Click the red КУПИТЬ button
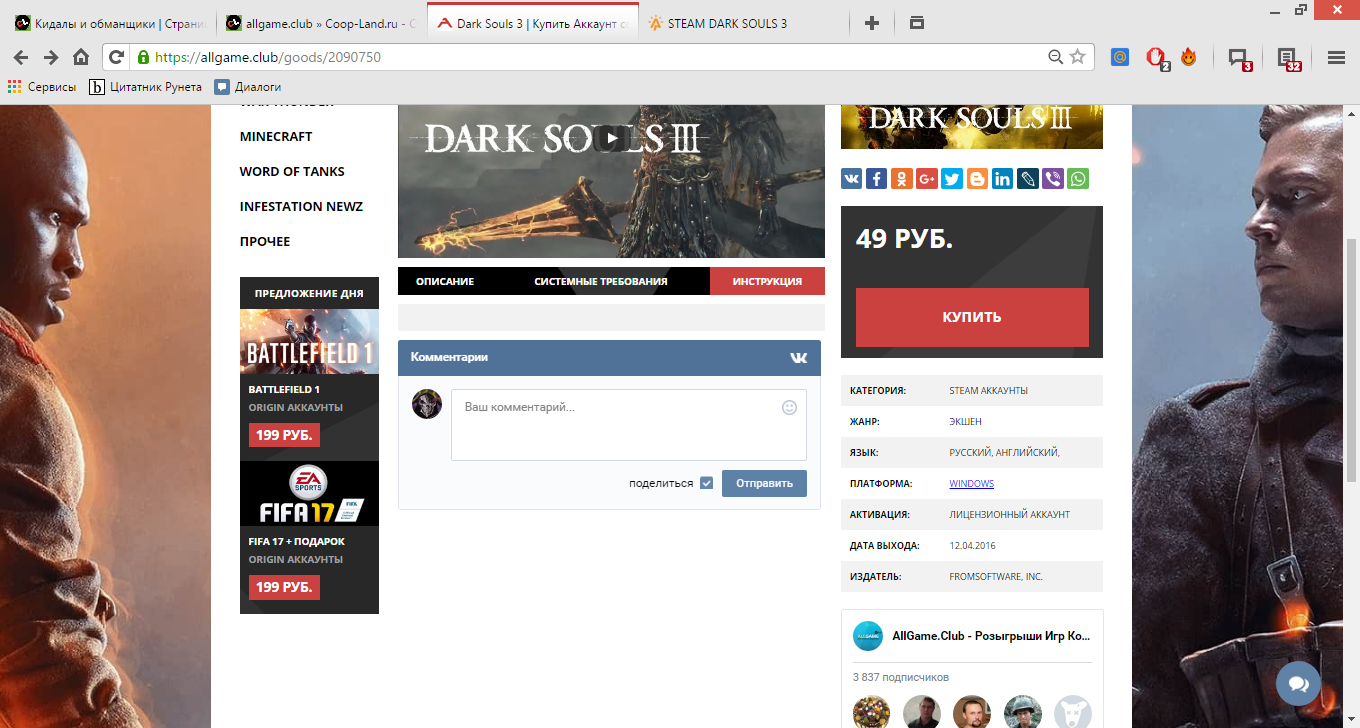The width and height of the screenshot is (1360, 728). coord(972,317)
